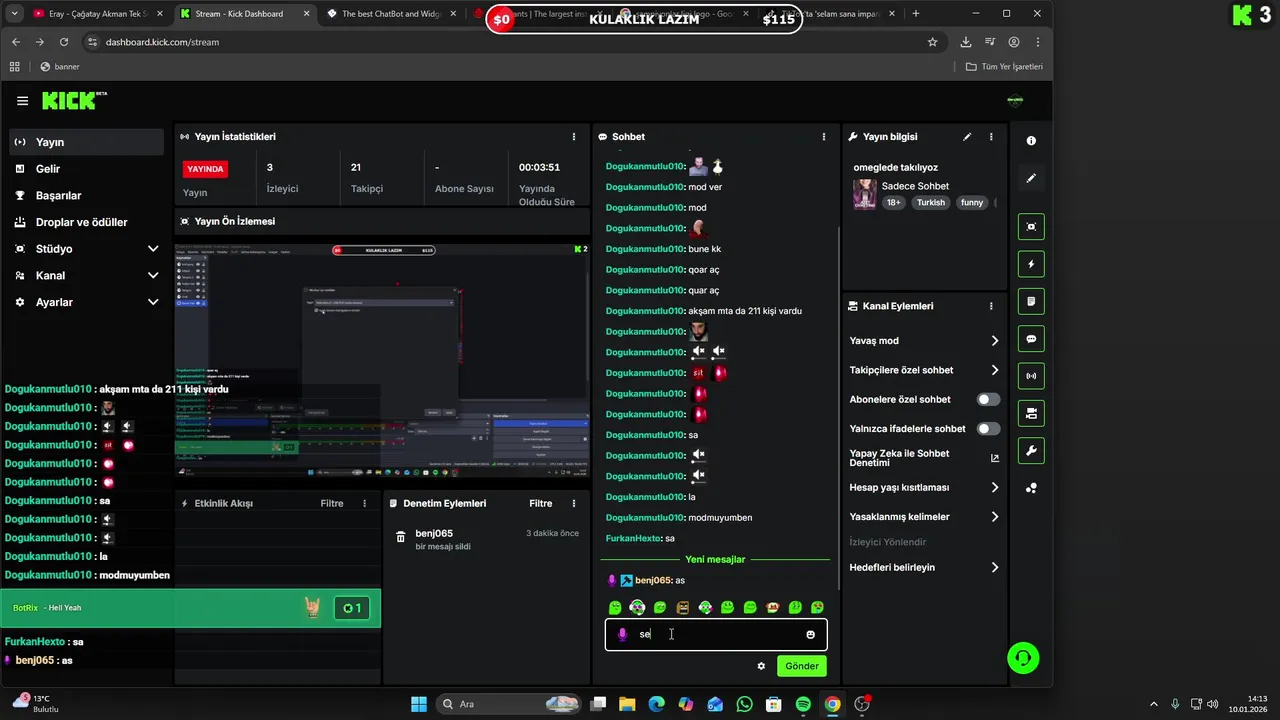Image resolution: width=1280 pixels, height=720 pixels.
Task: Insert the brown angry face emote
Action: pos(682,608)
